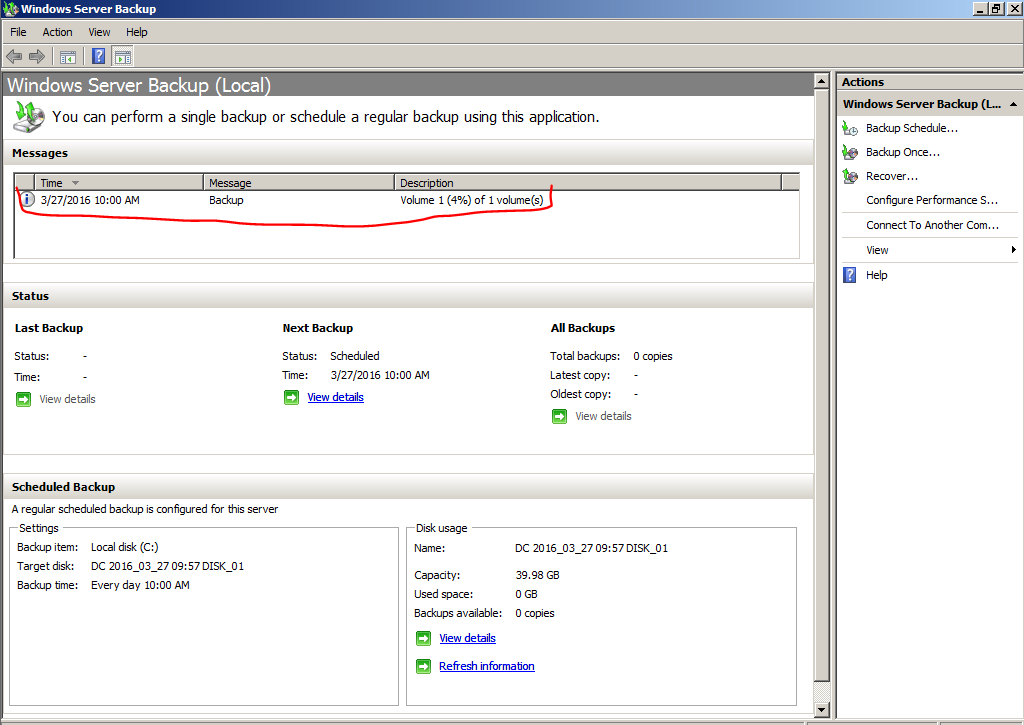The width and height of the screenshot is (1024, 725).
Task: Click the Every day 10:00 AM backup time value
Action: pos(140,585)
